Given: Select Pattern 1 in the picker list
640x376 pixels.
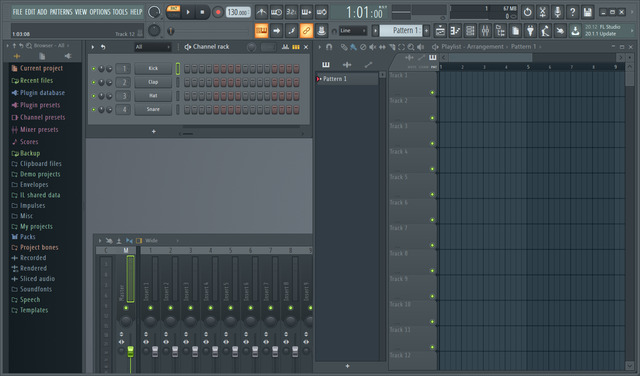Looking at the screenshot, I should 347,79.
